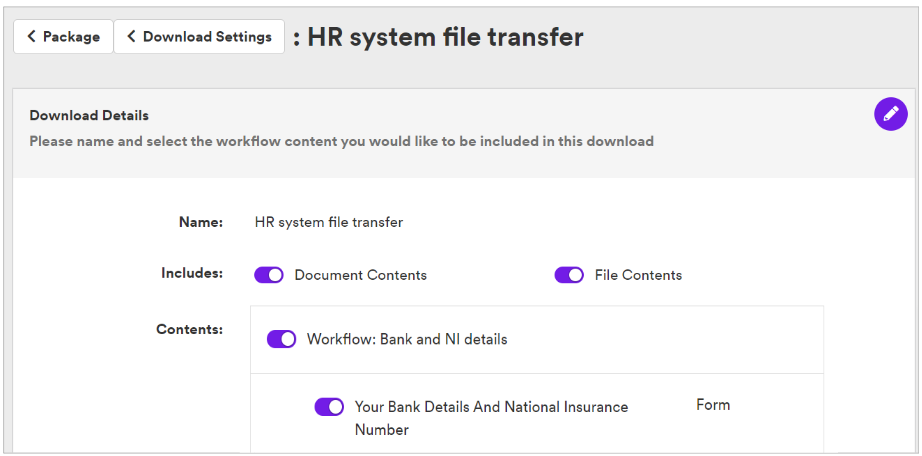
Task: Click the File Contents label
Action: [639, 275]
